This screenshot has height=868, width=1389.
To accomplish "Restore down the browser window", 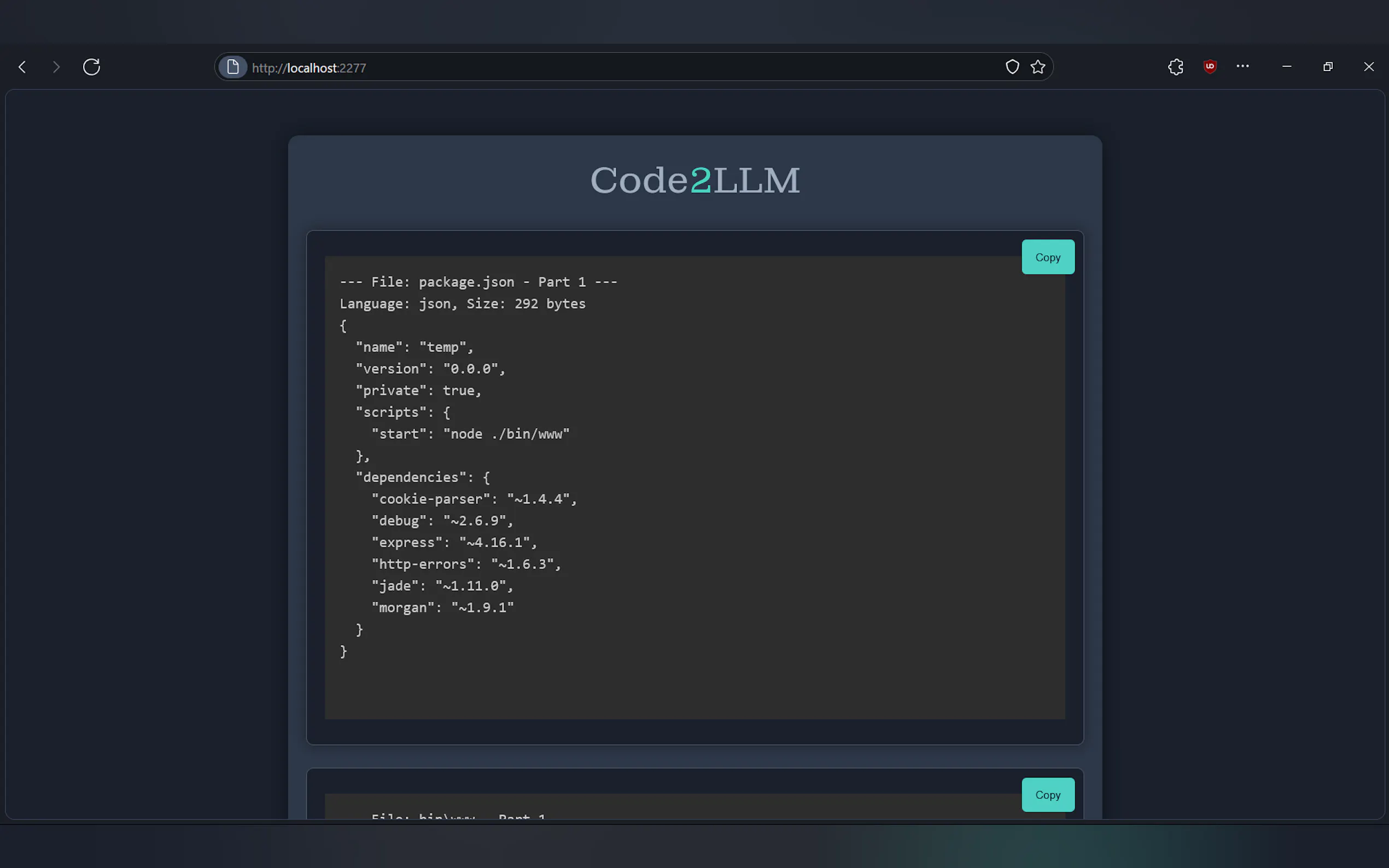I will [x=1328, y=67].
